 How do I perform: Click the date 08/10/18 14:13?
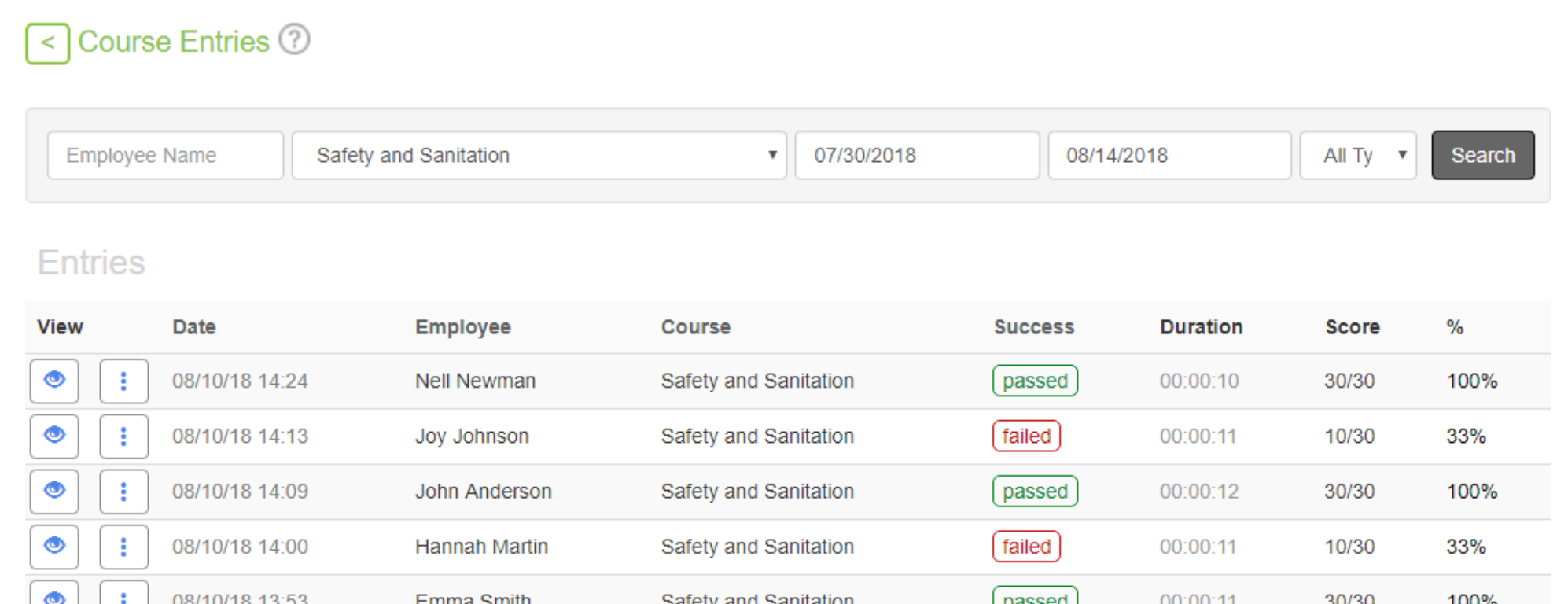(x=240, y=436)
